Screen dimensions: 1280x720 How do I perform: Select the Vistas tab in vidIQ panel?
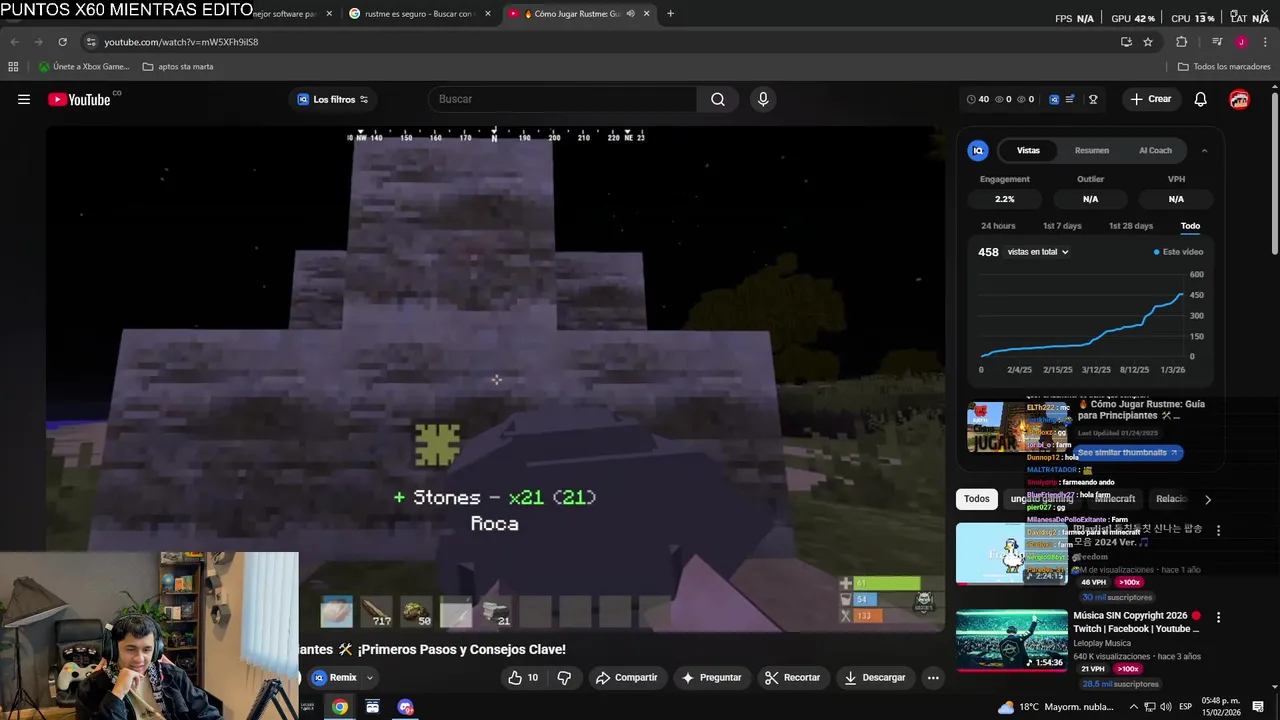[x=1028, y=150]
